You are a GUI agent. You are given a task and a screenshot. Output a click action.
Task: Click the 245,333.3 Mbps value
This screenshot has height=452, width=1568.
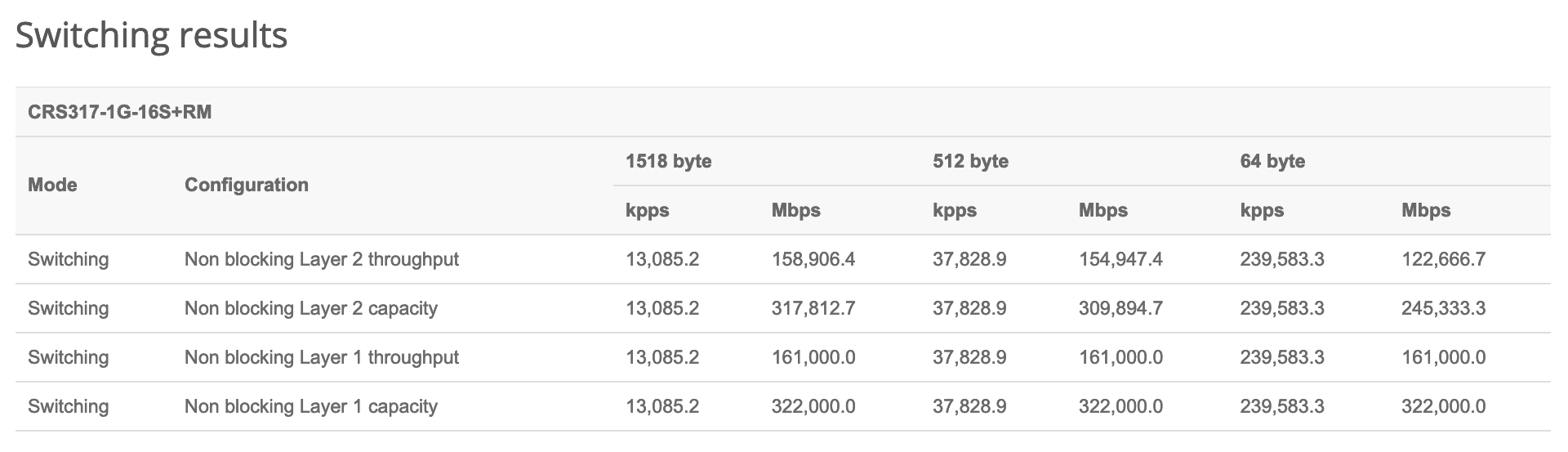click(x=1443, y=309)
